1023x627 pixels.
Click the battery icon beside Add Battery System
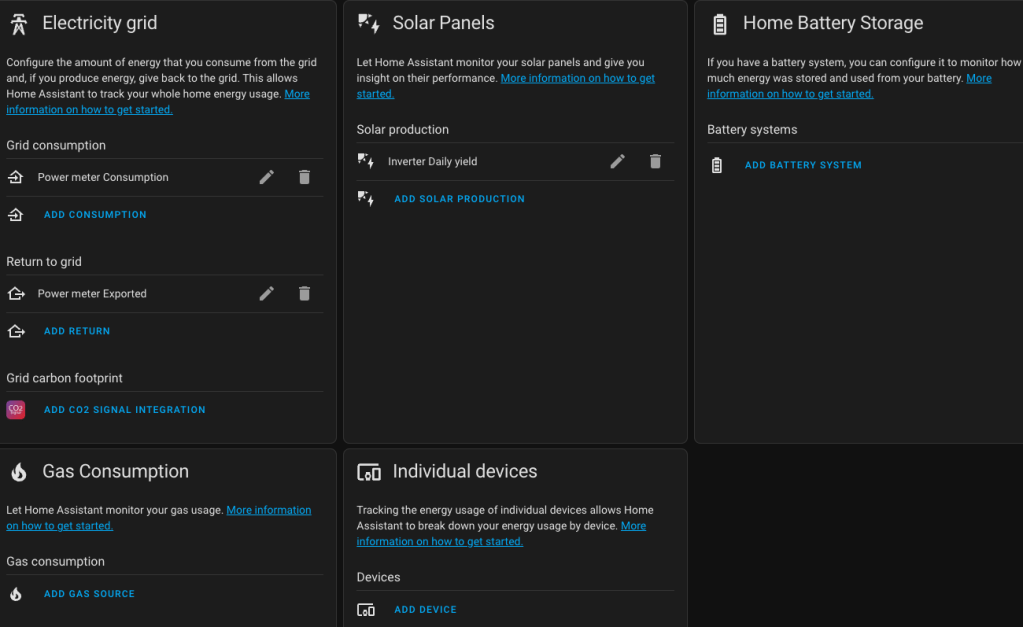coord(716,165)
